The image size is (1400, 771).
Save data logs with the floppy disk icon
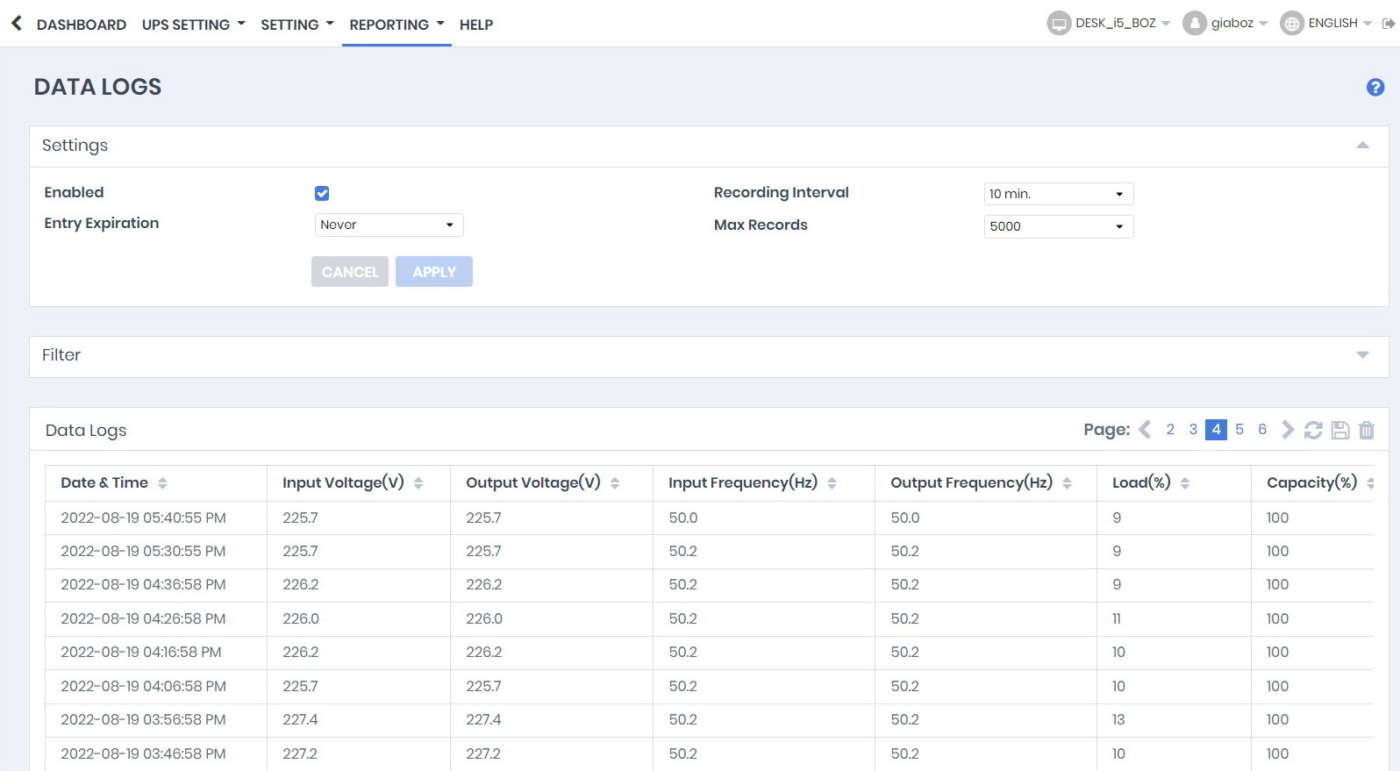(1340, 430)
